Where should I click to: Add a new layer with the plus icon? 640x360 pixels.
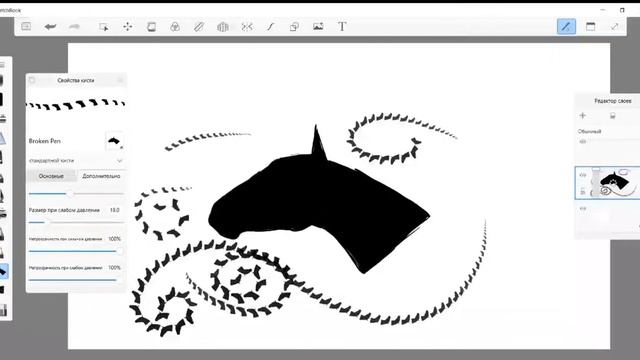coord(583,116)
